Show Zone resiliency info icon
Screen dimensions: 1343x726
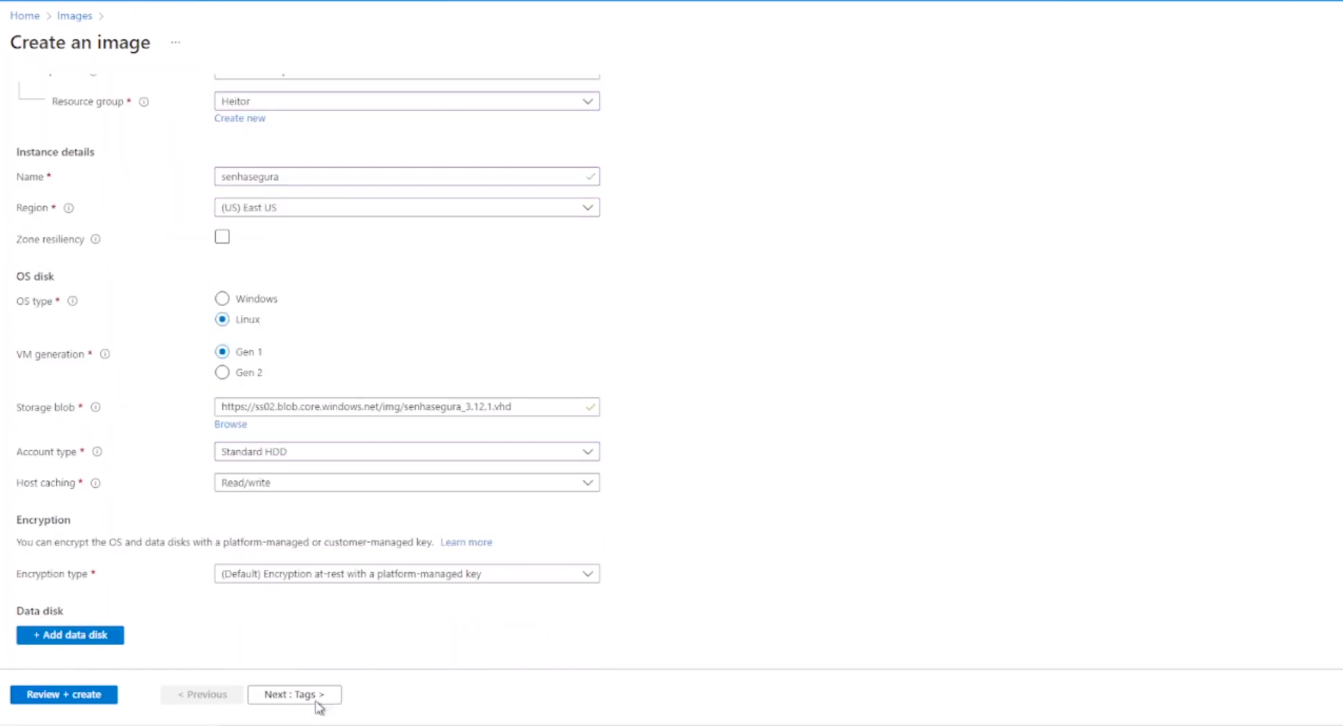pyautogui.click(x=96, y=239)
